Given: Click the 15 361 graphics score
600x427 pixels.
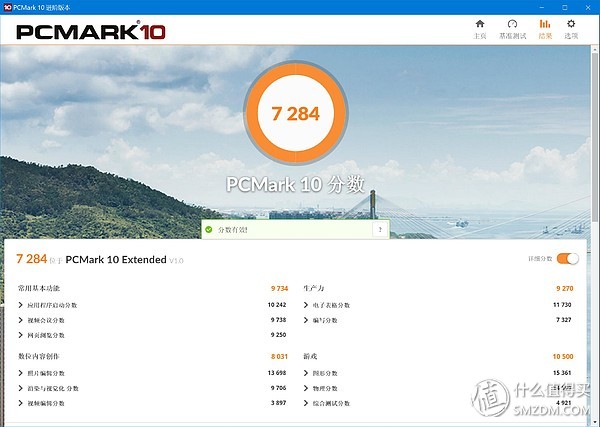Looking at the screenshot, I should click(x=562, y=373).
